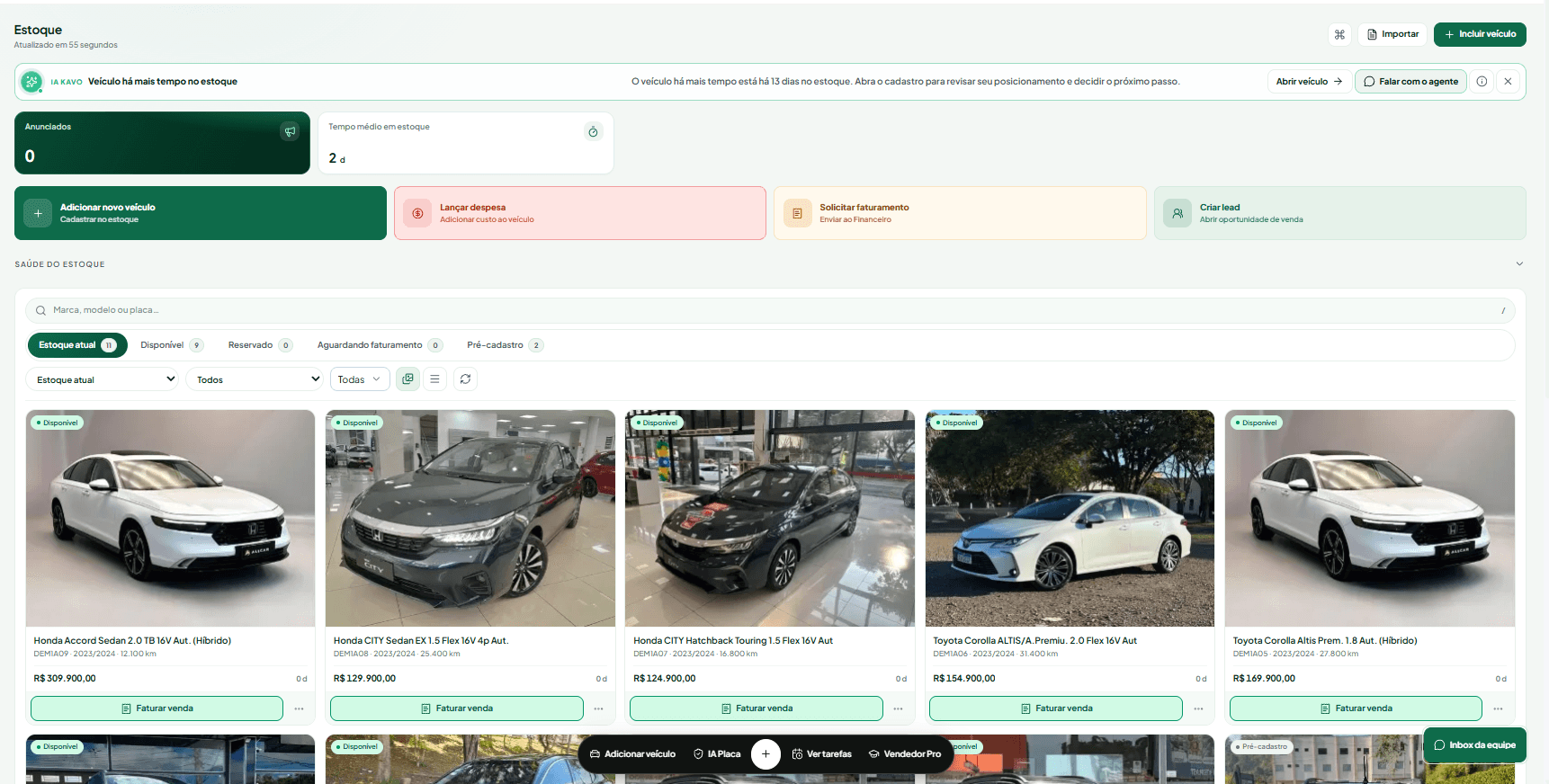Viewport: 1549px width, 784px height.
Task: Switch to the Aguardando faturamento tab
Action: tap(380, 345)
